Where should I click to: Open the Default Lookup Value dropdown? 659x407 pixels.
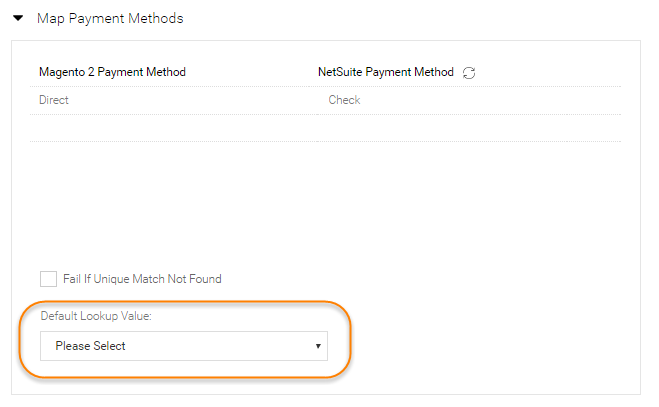[184, 346]
